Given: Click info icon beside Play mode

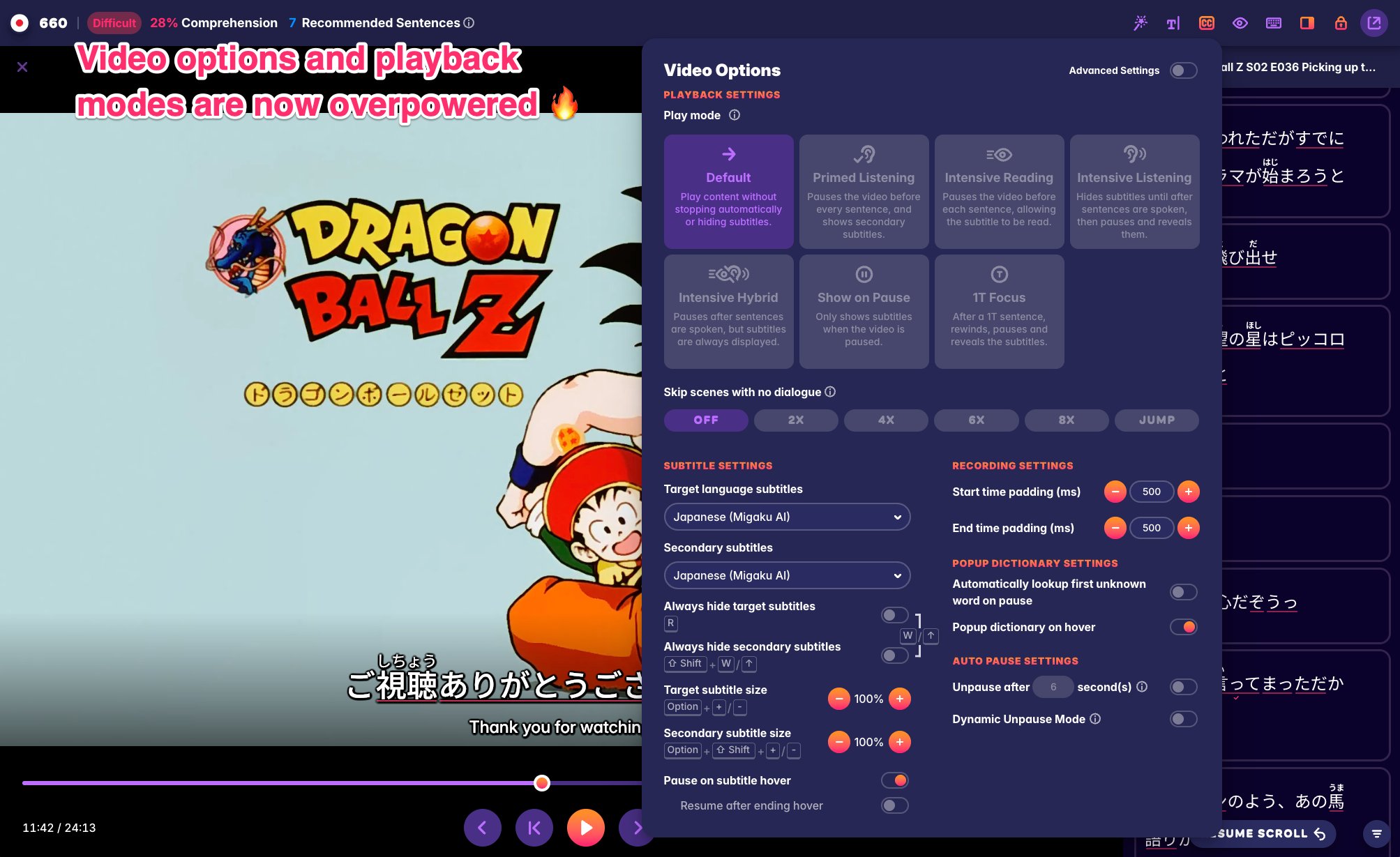Looking at the screenshot, I should tap(735, 115).
